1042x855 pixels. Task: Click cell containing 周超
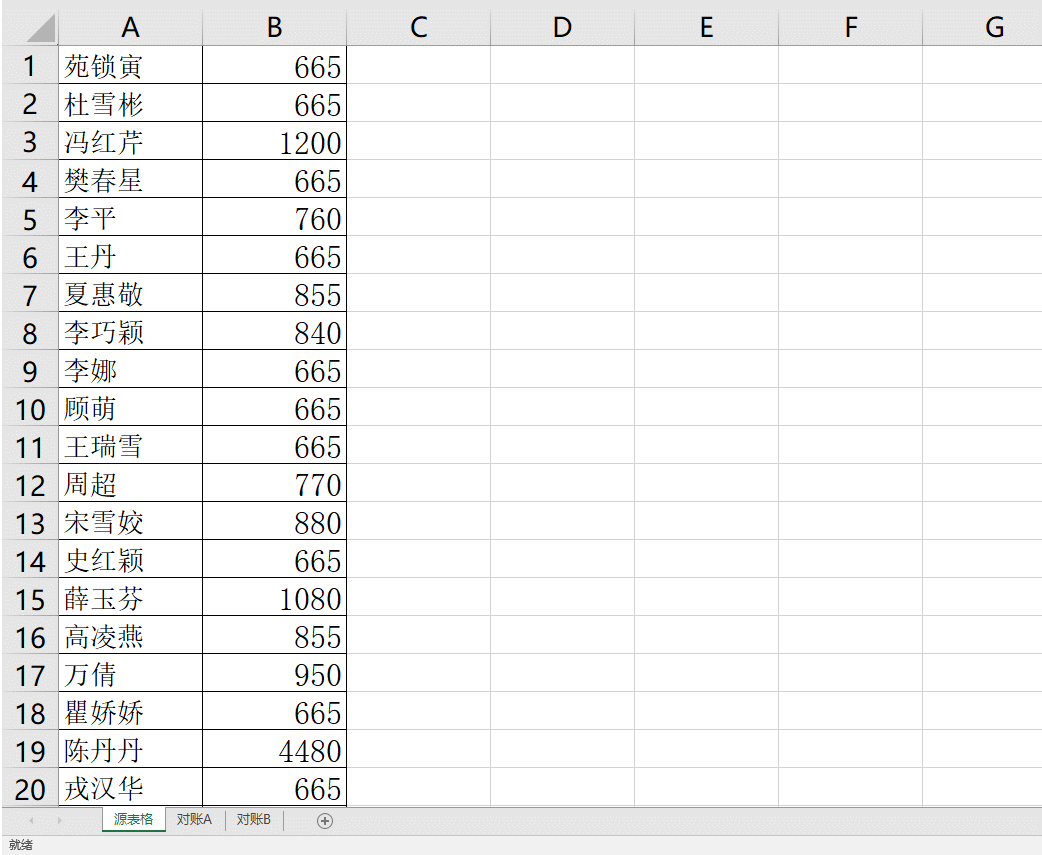coord(130,483)
